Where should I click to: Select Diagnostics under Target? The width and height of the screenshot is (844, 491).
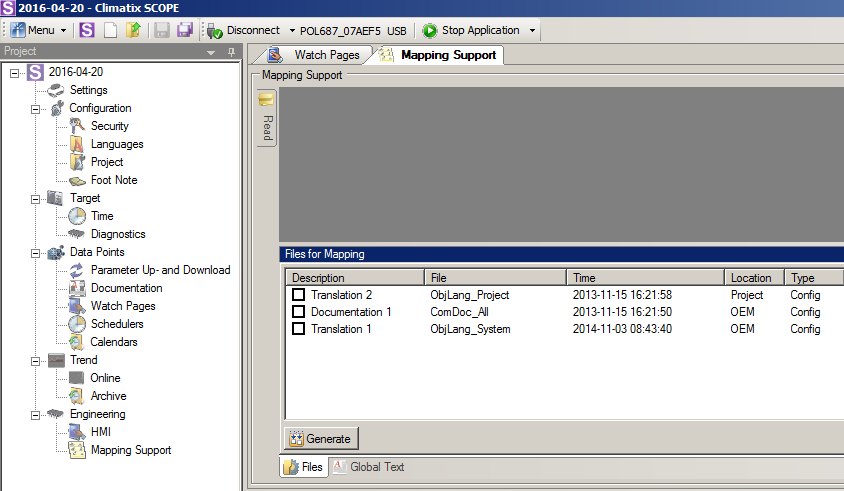(x=118, y=234)
